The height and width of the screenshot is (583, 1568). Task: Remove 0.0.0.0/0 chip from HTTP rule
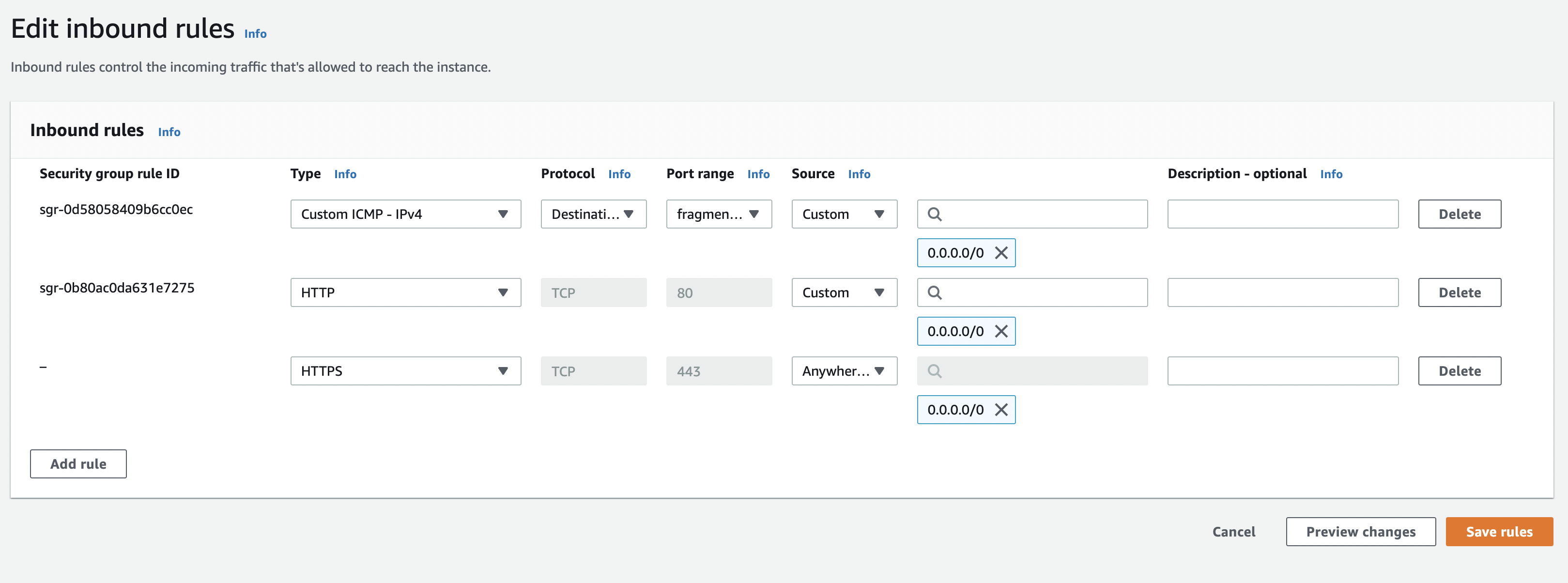[x=1000, y=331]
